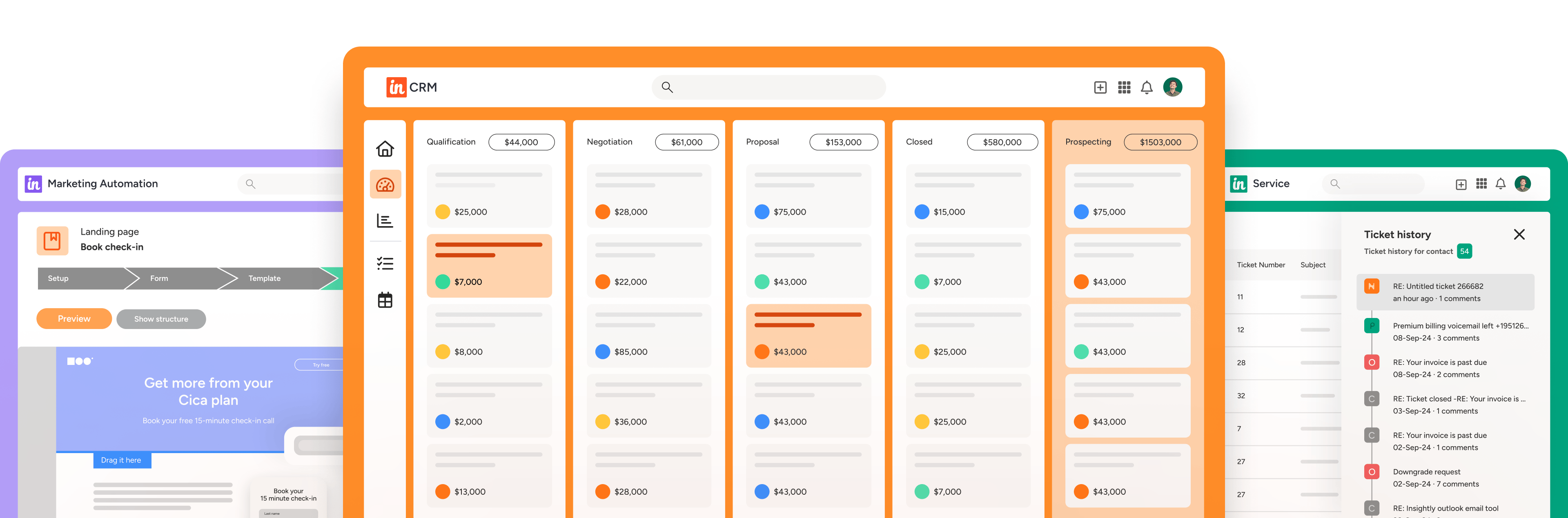
Task: Click the Insightly logo in Marketing Automation
Action: [33, 183]
